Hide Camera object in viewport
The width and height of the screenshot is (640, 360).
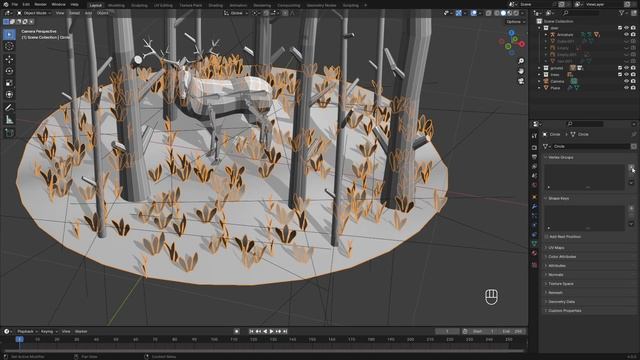[626, 81]
